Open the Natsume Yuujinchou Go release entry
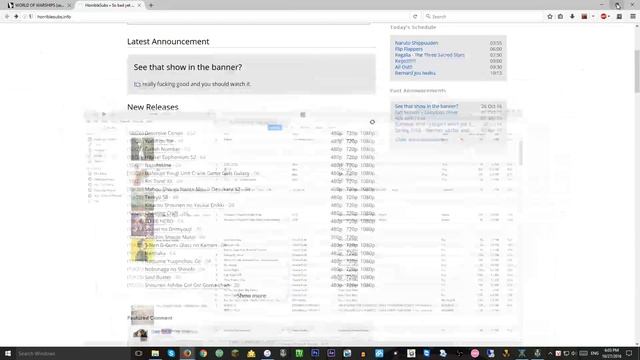The height and width of the screenshot is (360, 640). pos(173,261)
